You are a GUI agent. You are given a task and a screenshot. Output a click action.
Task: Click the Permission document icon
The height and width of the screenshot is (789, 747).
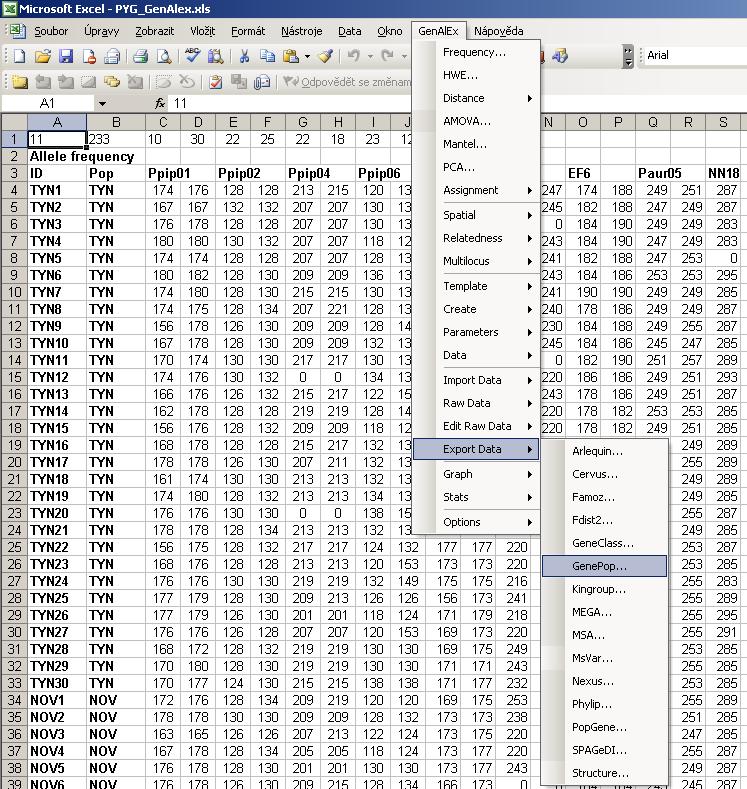(x=89, y=56)
